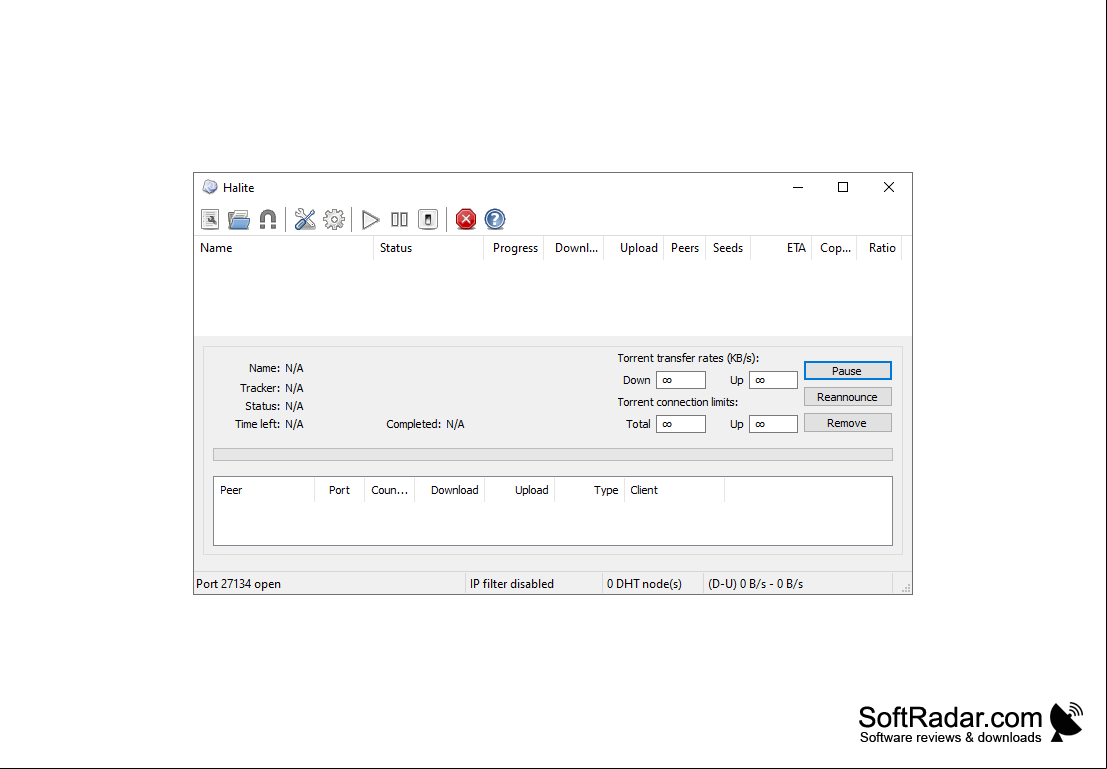Click the document-with-wrench icon in toolbar
1107x769 pixels.
210,220
